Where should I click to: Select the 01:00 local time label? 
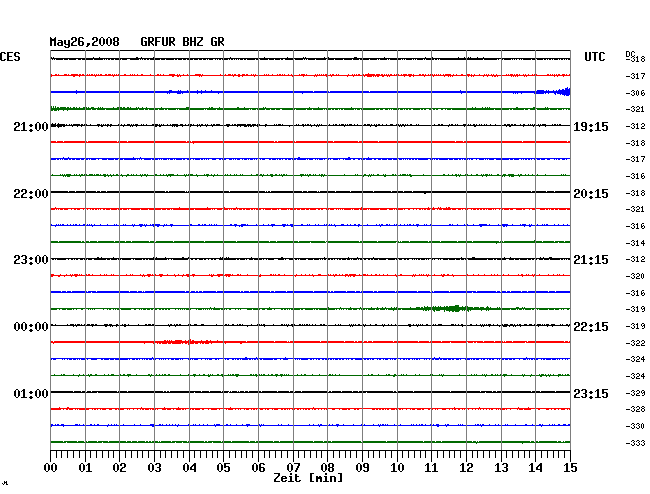pos(31,393)
